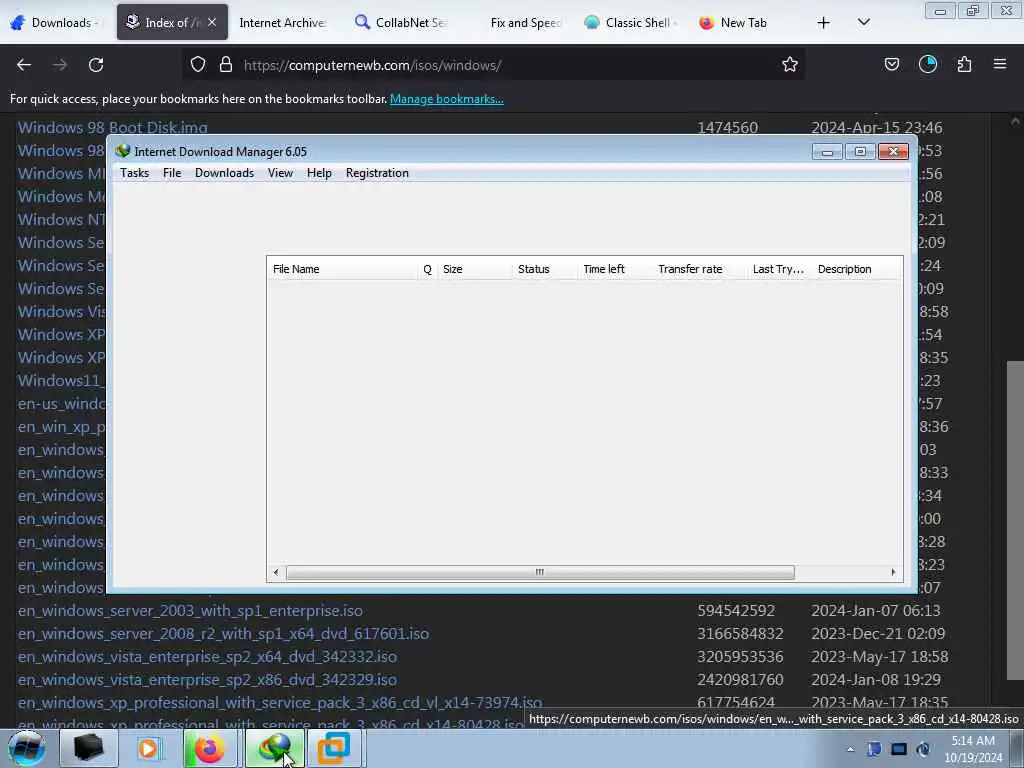The image size is (1024, 768).
Task: Open tracking protection shield icon
Action: pyautogui.click(x=198, y=65)
